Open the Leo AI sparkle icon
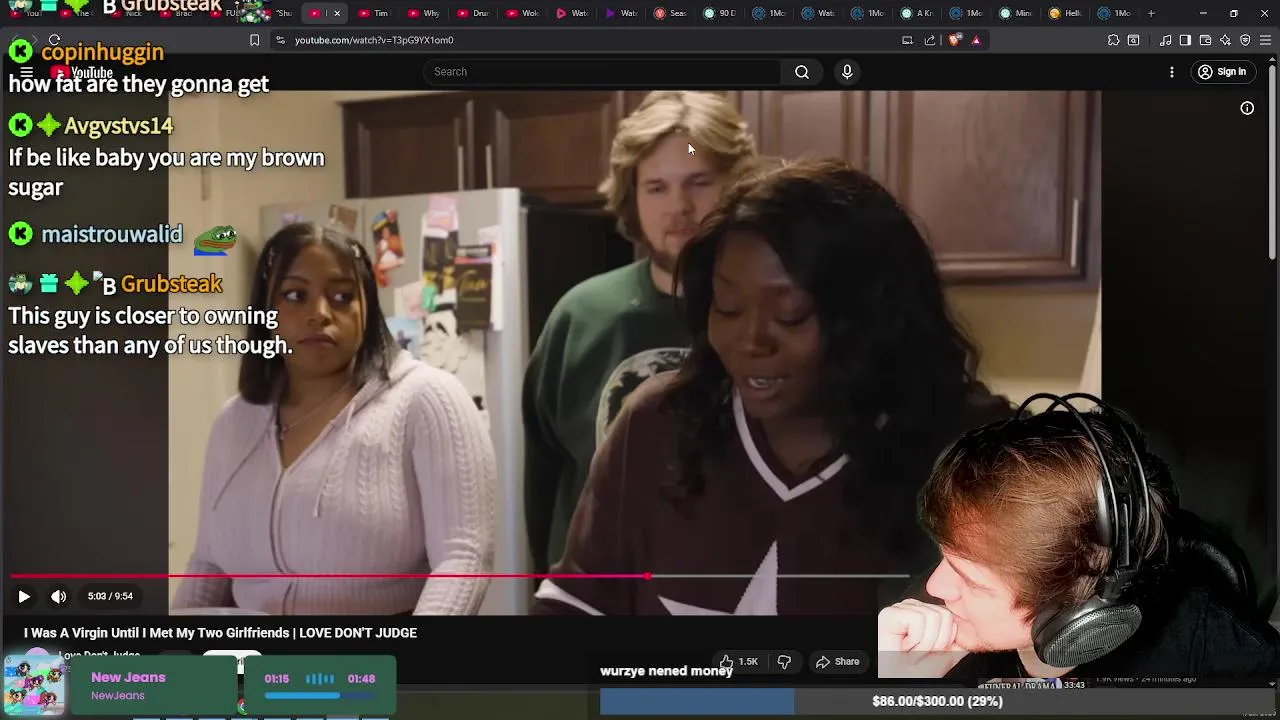This screenshot has height=720, width=1280. [x=1225, y=40]
